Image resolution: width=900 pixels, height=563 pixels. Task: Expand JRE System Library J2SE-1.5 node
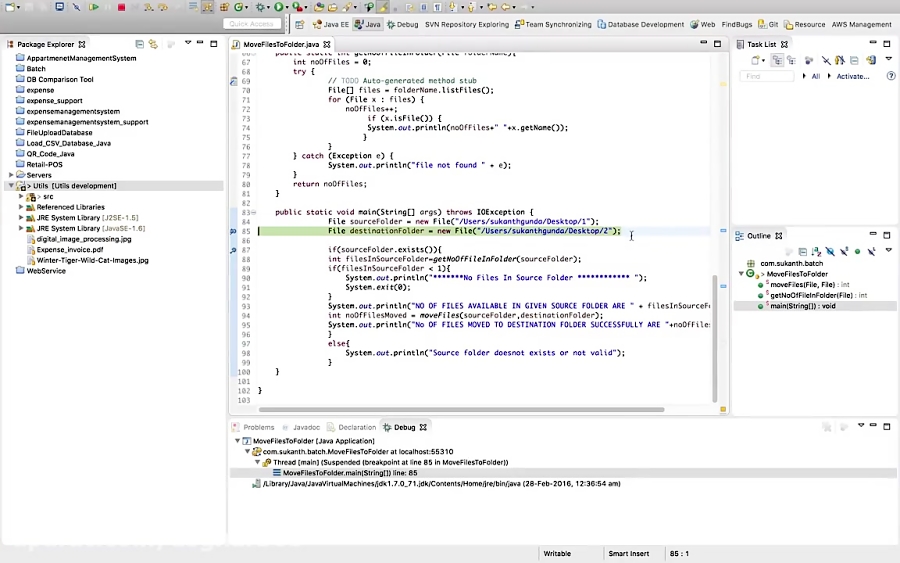[x=21, y=218]
